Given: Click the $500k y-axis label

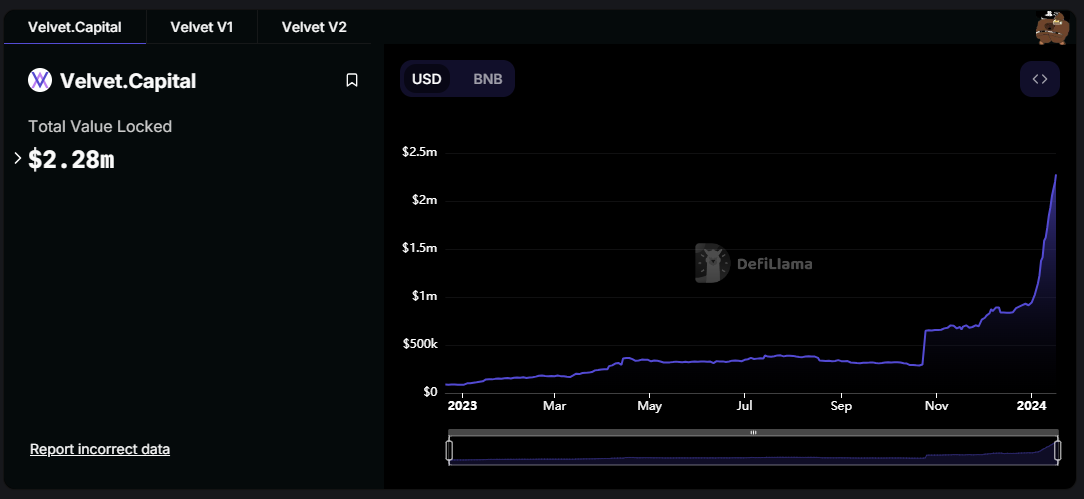Looking at the screenshot, I should 422,344.
